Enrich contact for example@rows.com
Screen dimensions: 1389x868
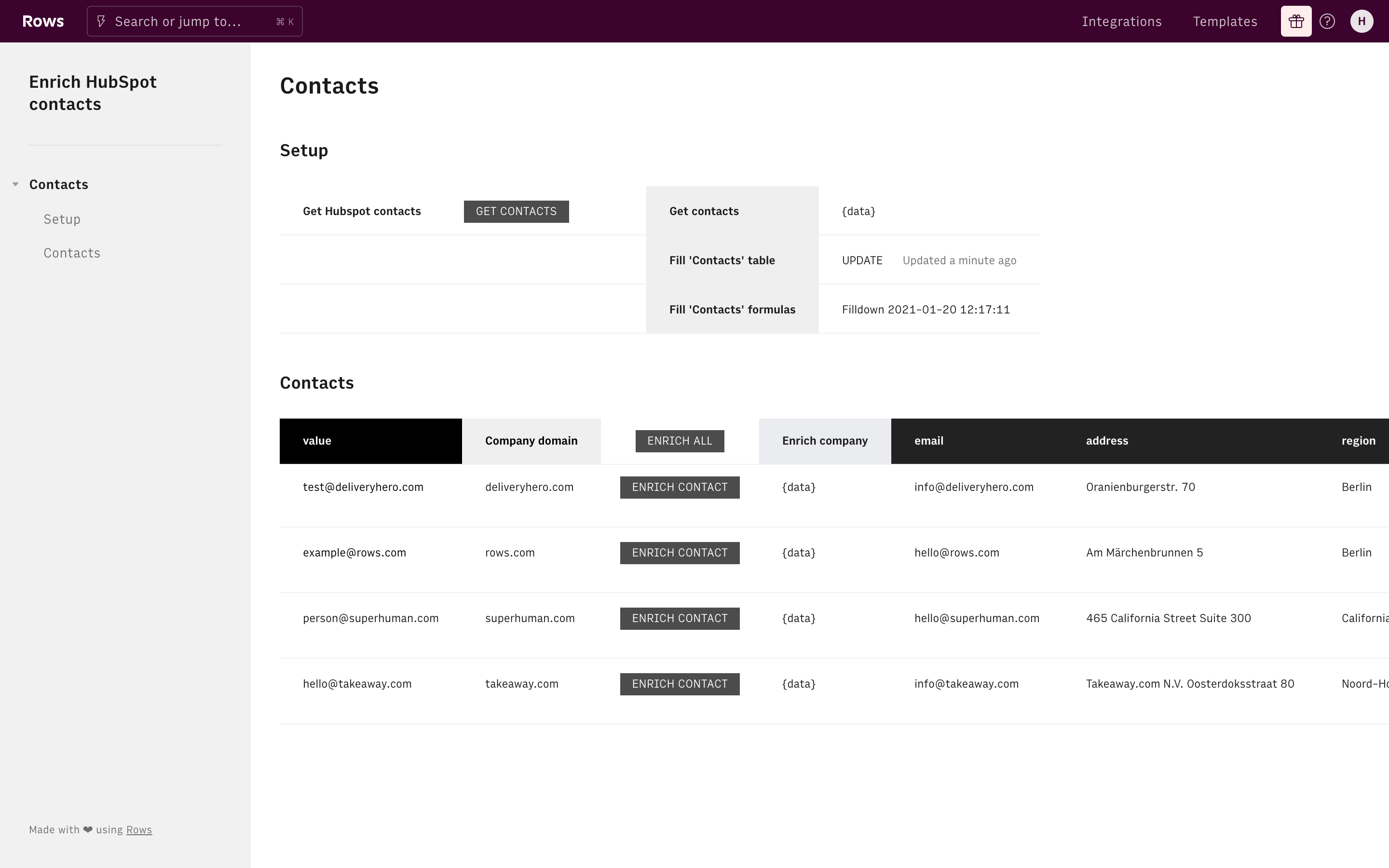click(x=680, y=553)
